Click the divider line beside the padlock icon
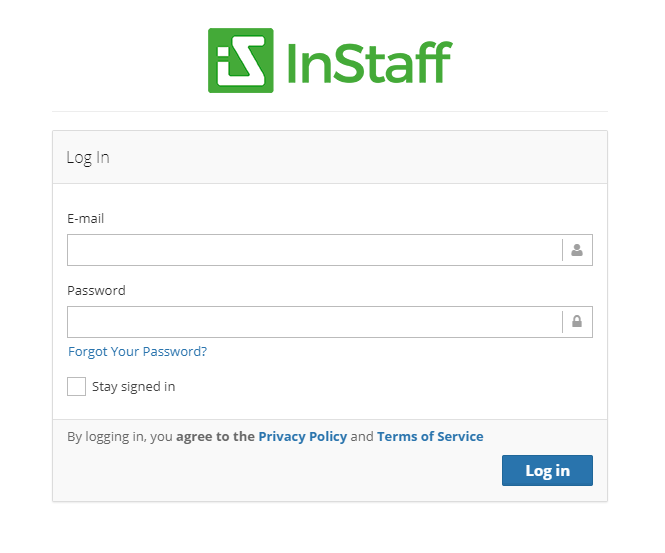This screenshot has width=665, height=553. tap(562, 322)
